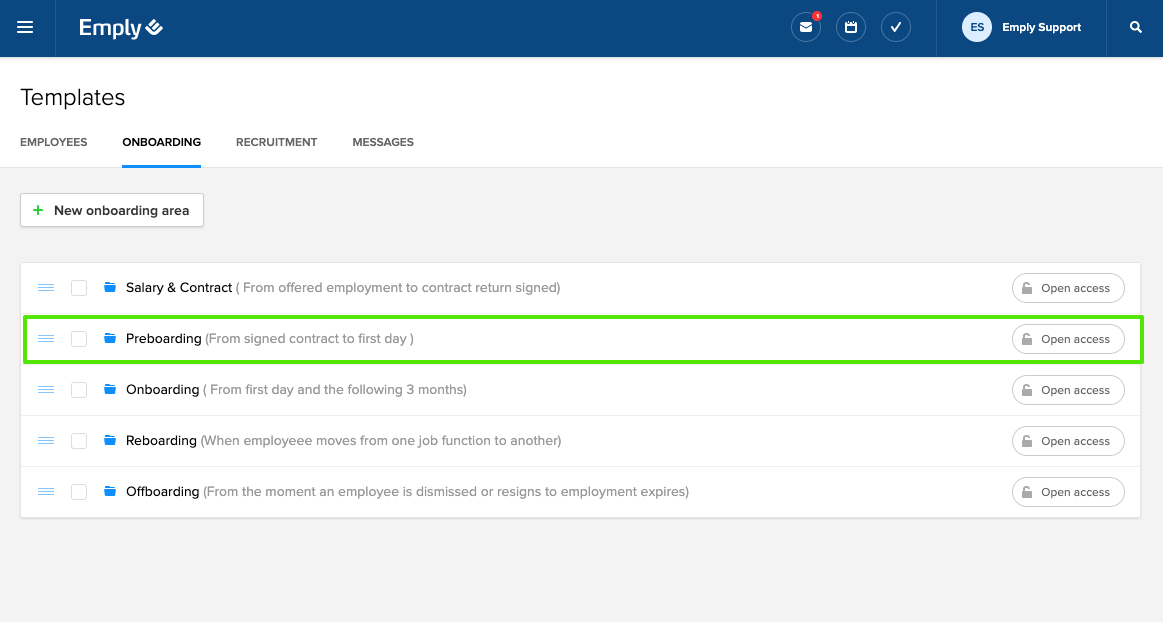Click the Offboarding drag handle icon
Image resolution: width=1163 pixels, height=622 pixels.
tap(46, 492)
